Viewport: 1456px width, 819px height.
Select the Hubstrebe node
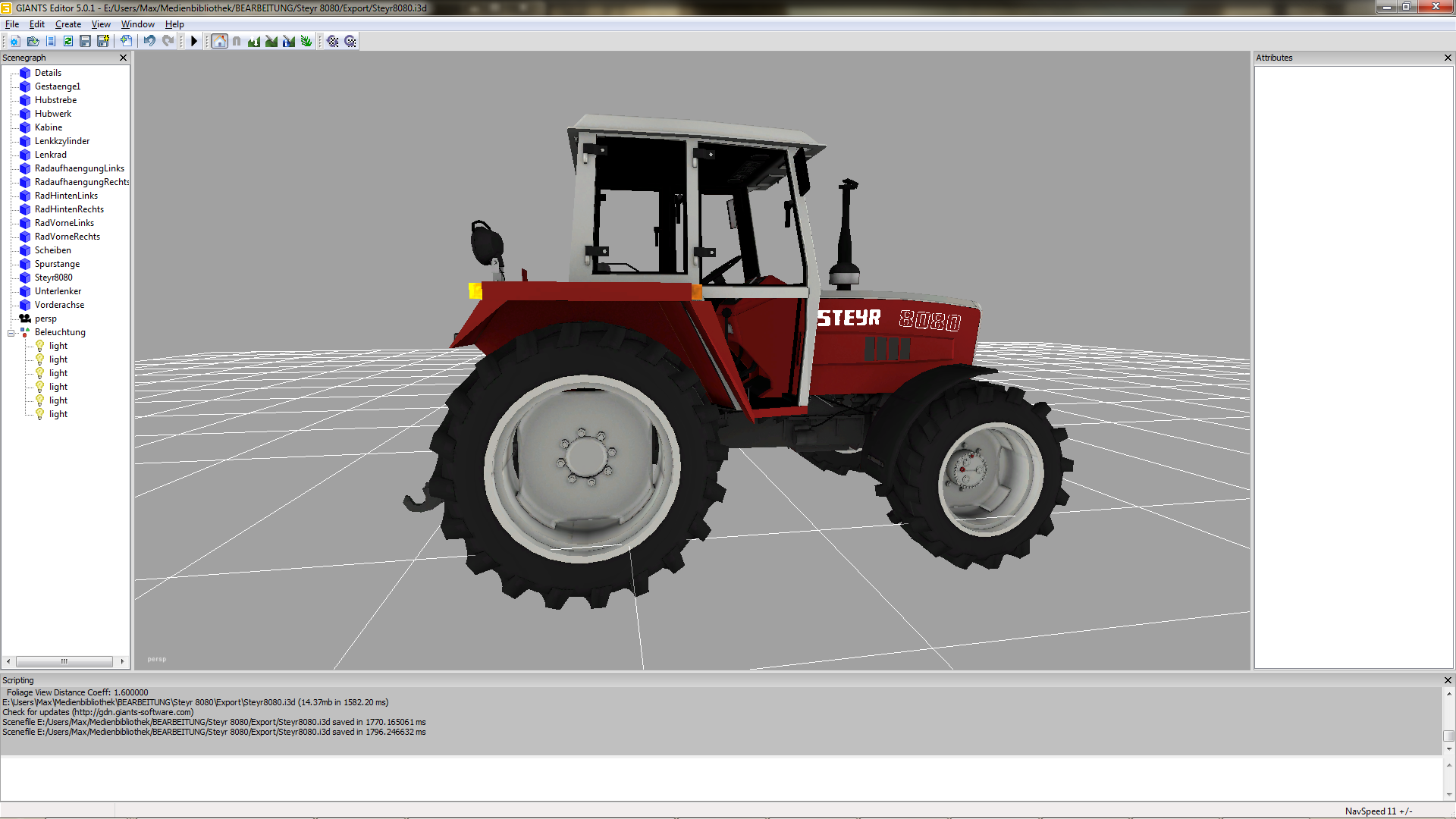click(55, 100)
